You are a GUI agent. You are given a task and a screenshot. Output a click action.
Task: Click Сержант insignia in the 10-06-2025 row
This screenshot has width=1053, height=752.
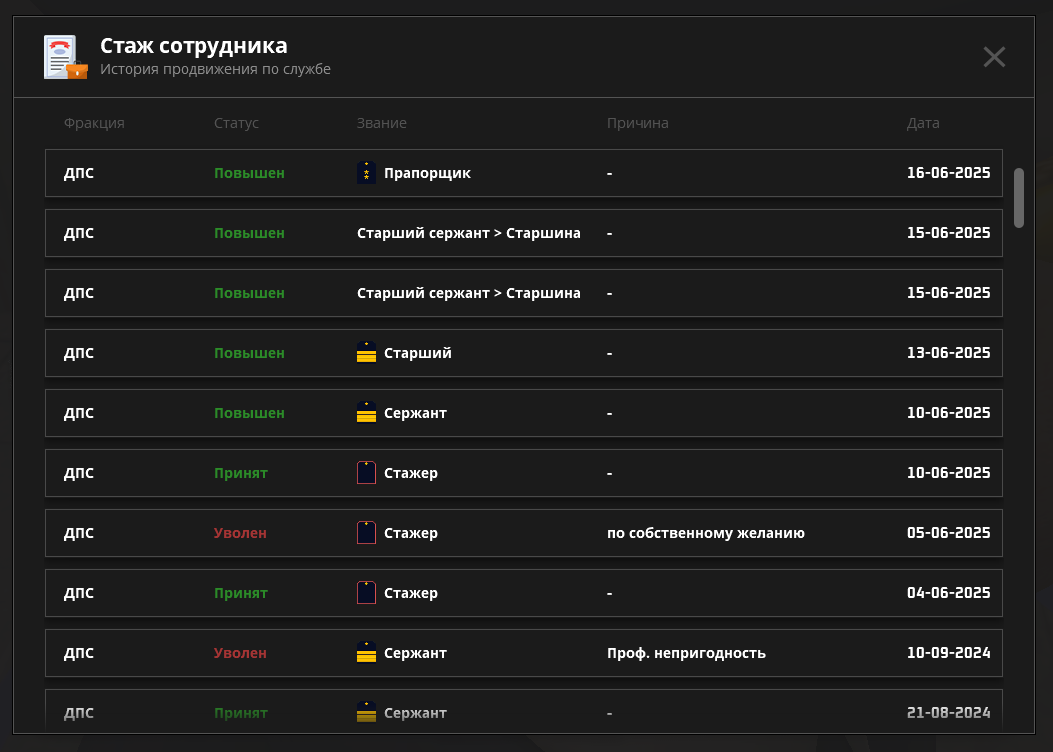coord(366,413)
